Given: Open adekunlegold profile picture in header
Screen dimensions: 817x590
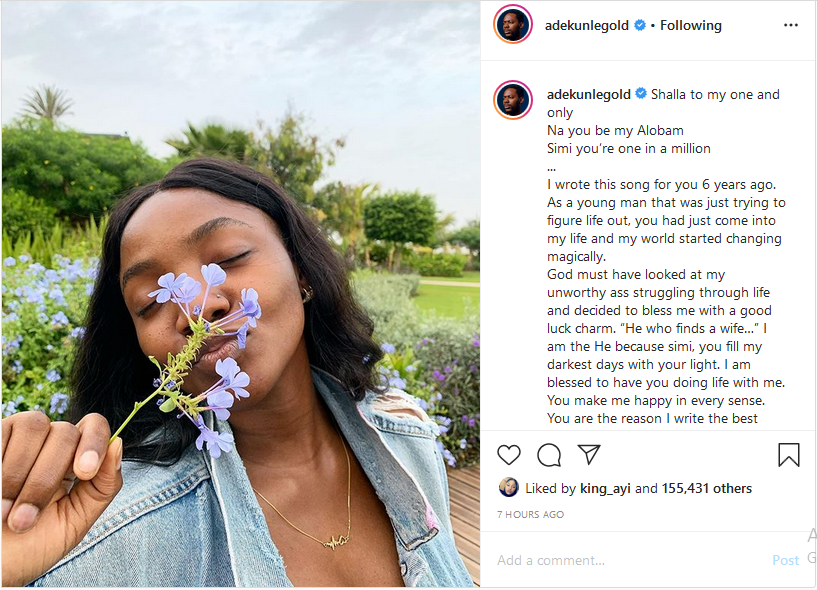Looking at the screenshot, I should [513, 25].
